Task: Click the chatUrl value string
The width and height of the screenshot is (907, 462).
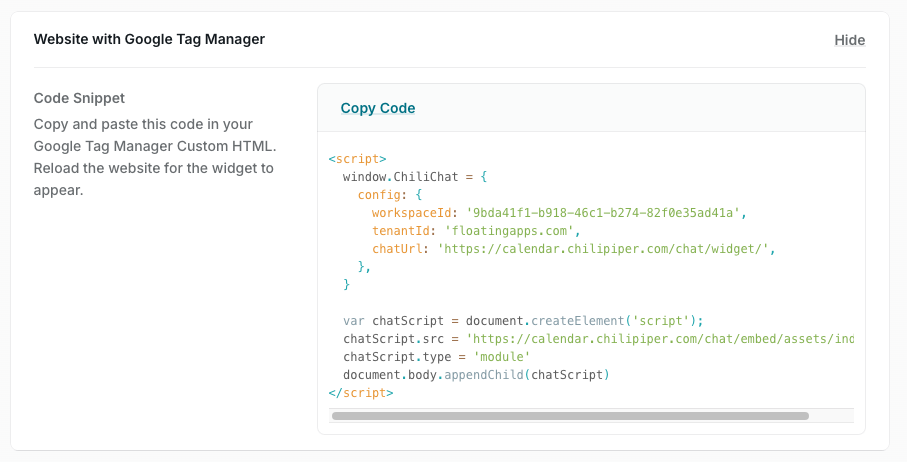Action: point(603,249)
